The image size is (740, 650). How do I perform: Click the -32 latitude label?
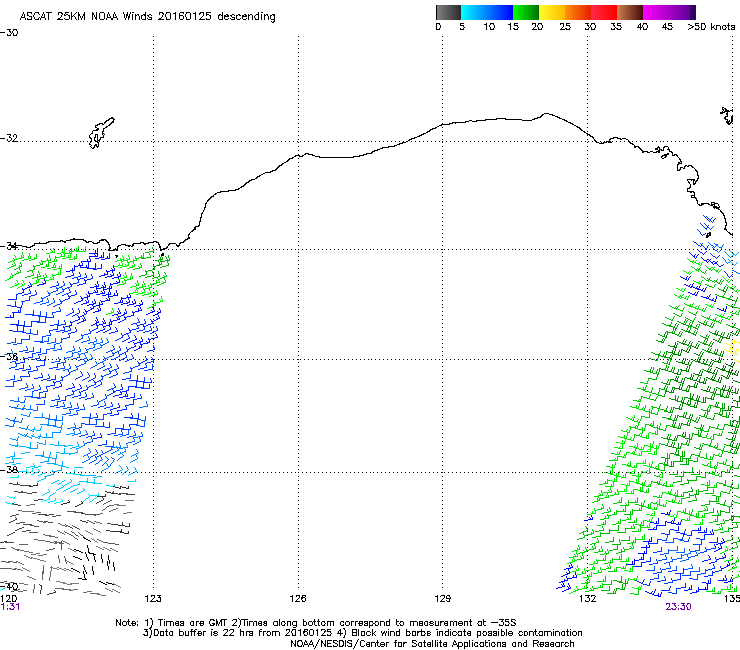pyautogui.click(x=9, y=138)
